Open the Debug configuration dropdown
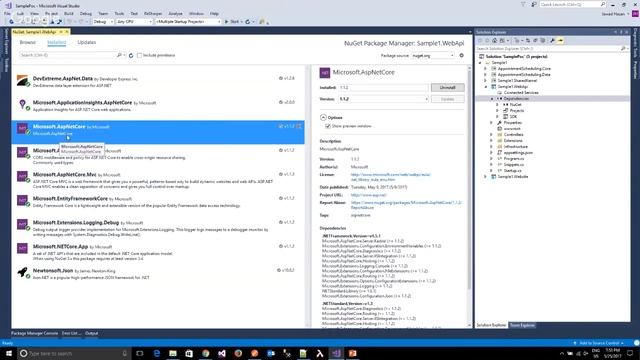 point(103,22)
